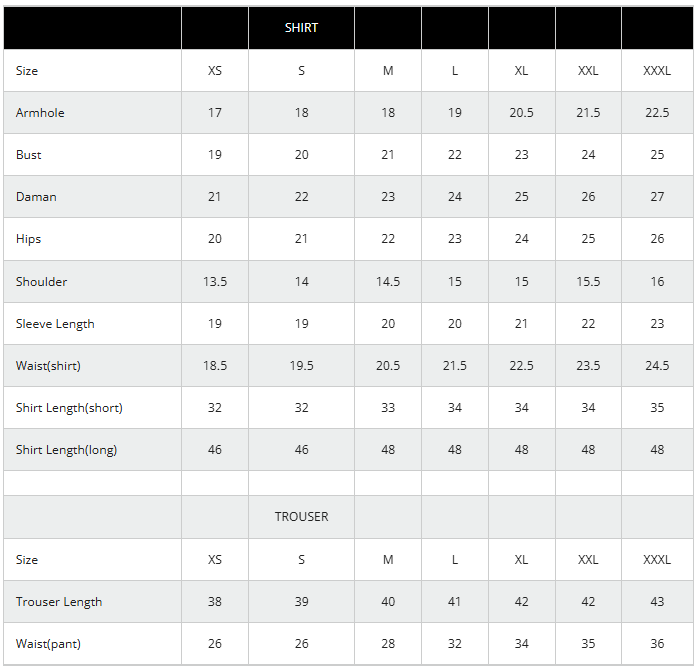The height and width of the screenshot is (671, 699).
Task: Click the Shirt Length(long) label
Action: [x=66, y=450]
